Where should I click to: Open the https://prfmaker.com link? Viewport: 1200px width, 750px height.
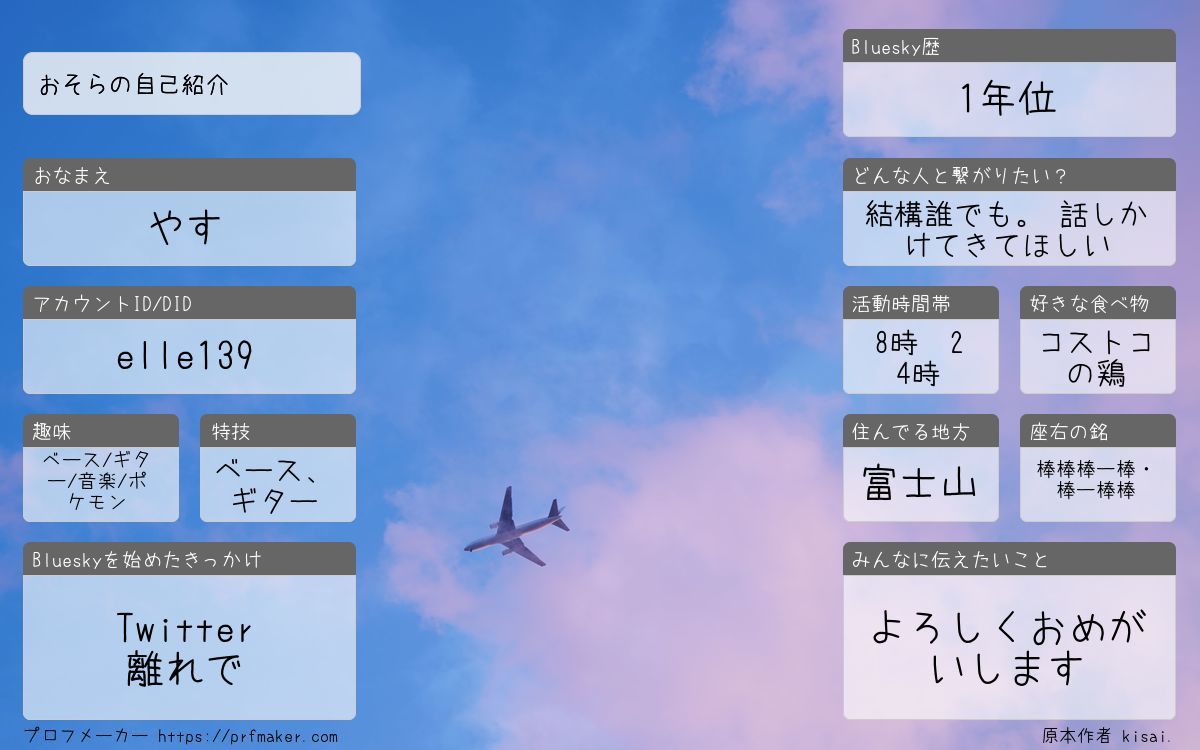[248, 737]
